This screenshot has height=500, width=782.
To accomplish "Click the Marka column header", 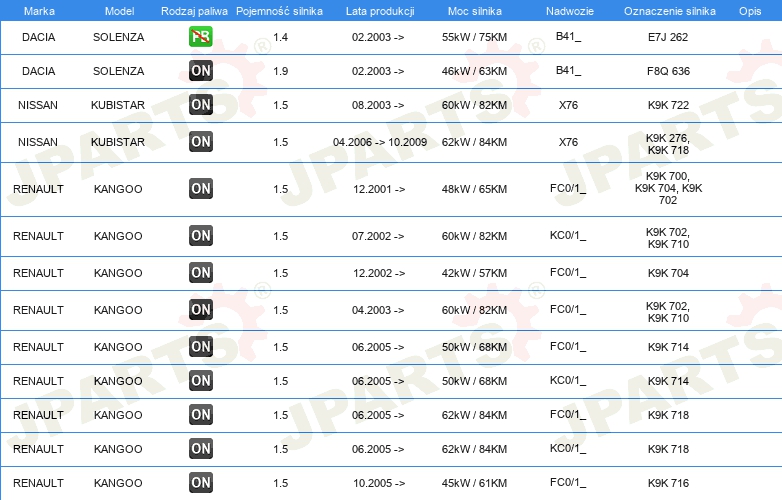I will click(x=39, y=11).
